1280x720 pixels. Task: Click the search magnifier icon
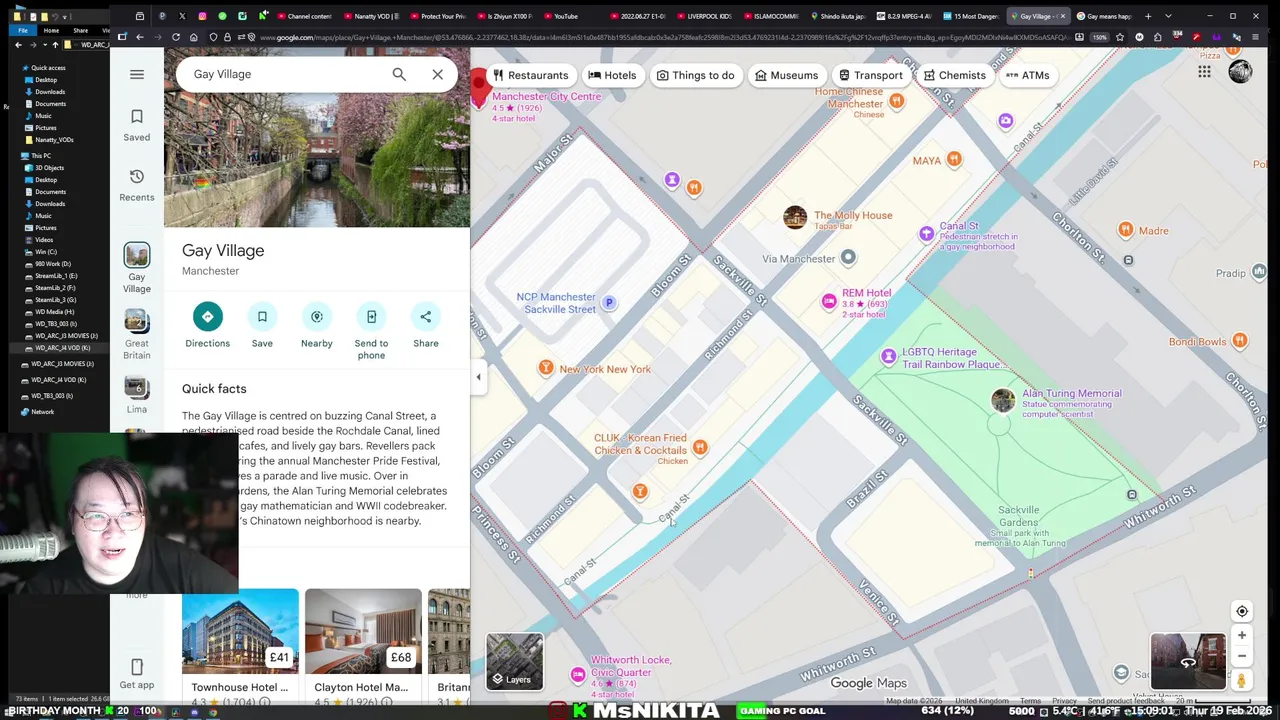tap(399, 74)
